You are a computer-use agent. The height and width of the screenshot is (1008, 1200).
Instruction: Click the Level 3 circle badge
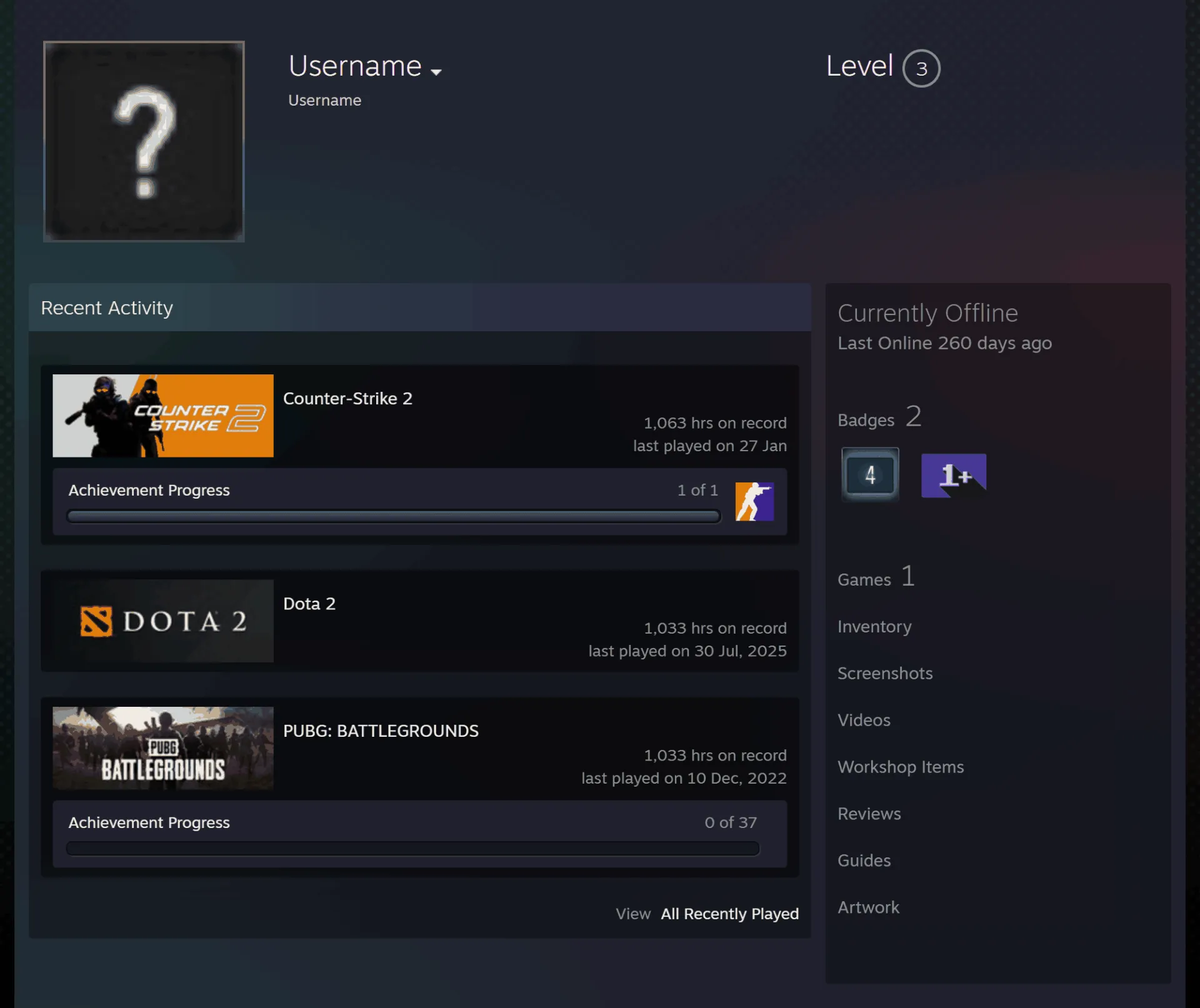tap(921, 68)
